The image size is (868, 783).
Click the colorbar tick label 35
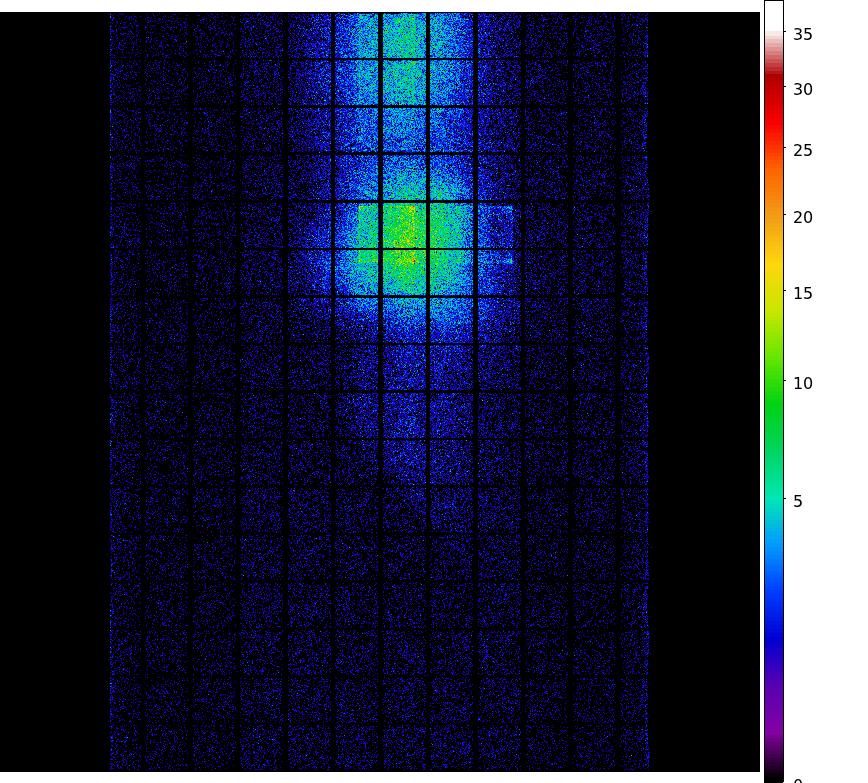point(803,35)
